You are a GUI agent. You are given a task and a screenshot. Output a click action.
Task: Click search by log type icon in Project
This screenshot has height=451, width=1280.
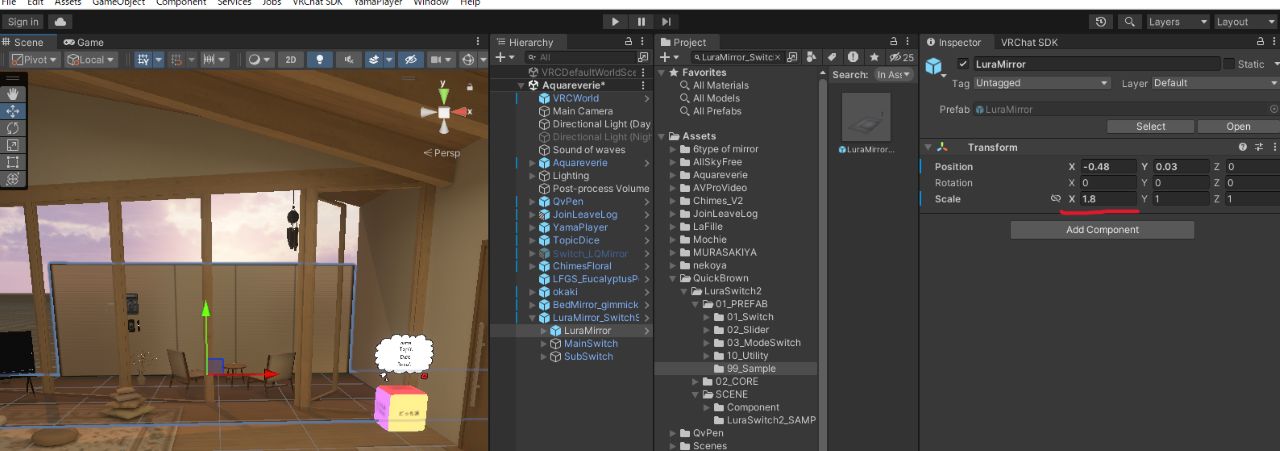pyautogui.click(x=853, y=58)
